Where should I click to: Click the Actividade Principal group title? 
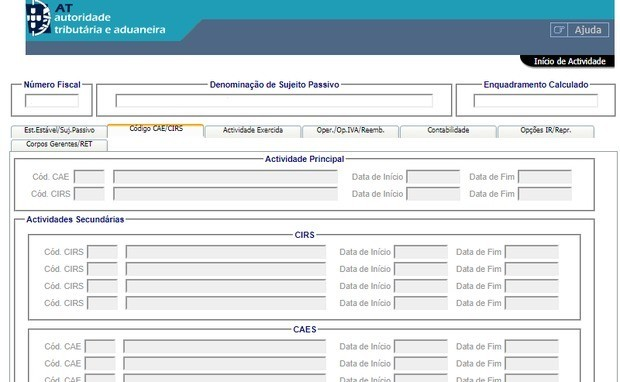304,159
